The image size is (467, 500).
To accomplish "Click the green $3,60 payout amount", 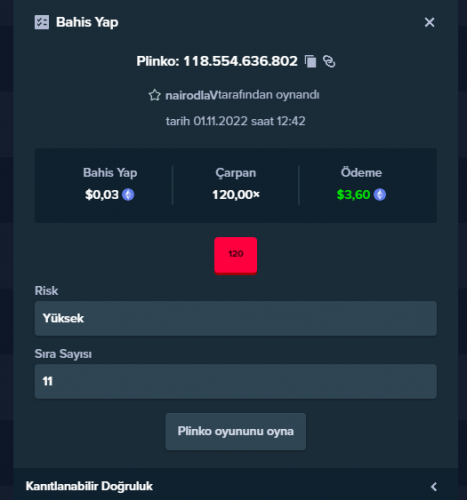I will (353, 195).
